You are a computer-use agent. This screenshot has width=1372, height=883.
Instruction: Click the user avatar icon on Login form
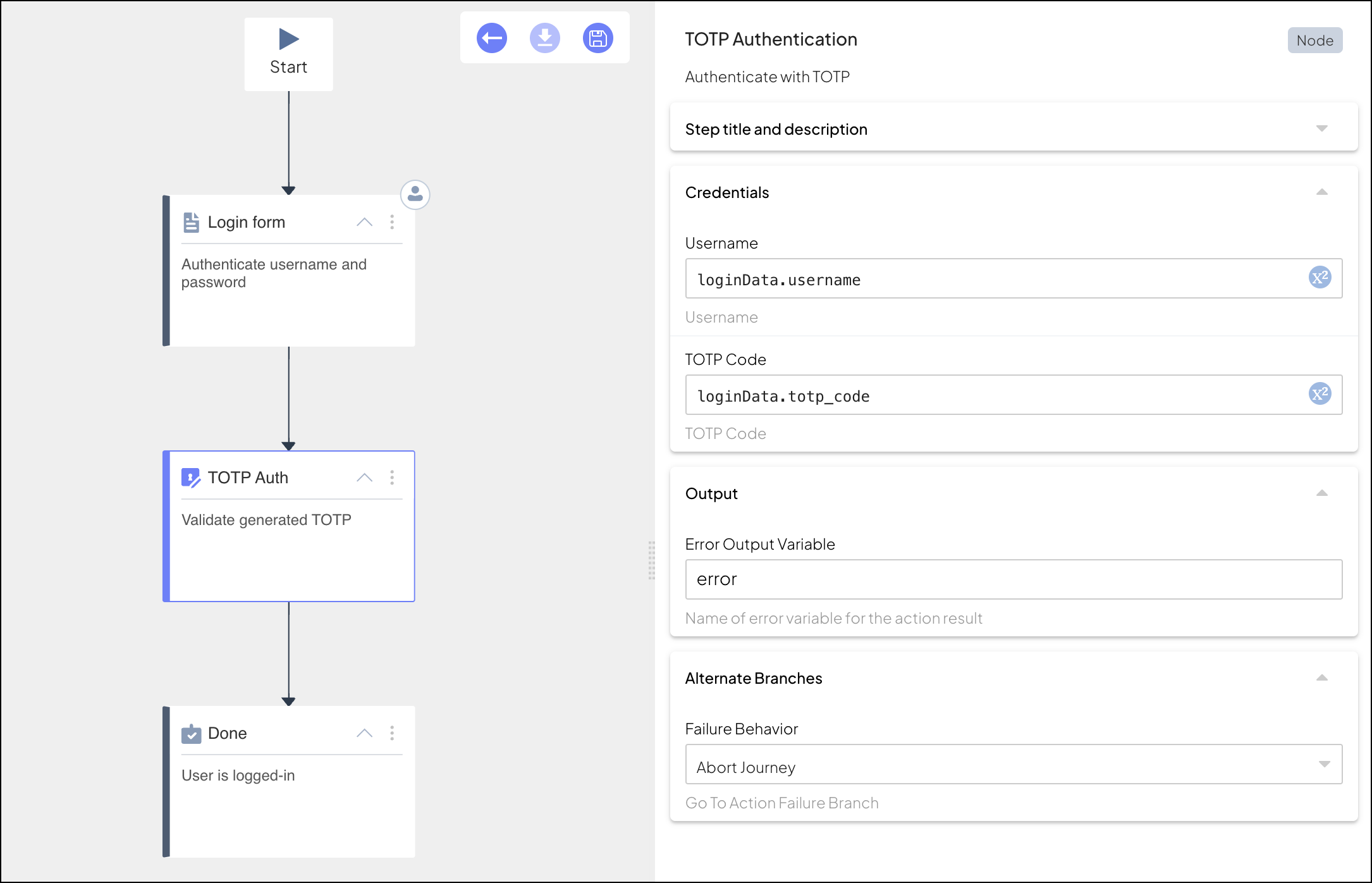[415, 195]
